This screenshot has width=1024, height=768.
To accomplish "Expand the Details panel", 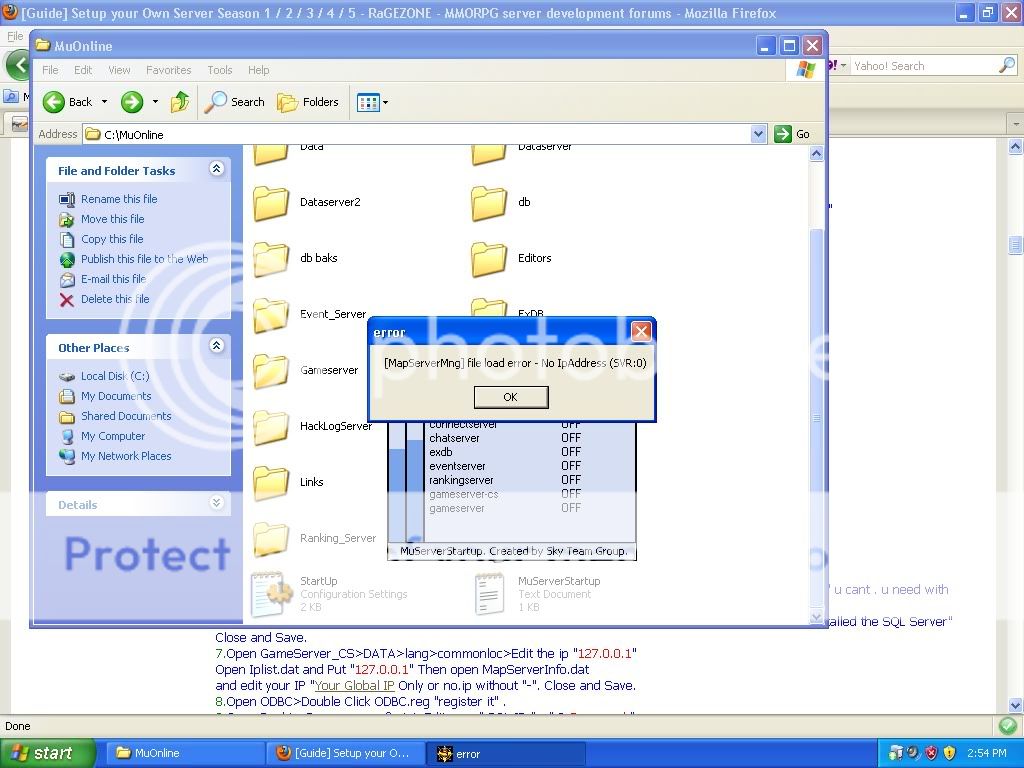I will 216,504.
